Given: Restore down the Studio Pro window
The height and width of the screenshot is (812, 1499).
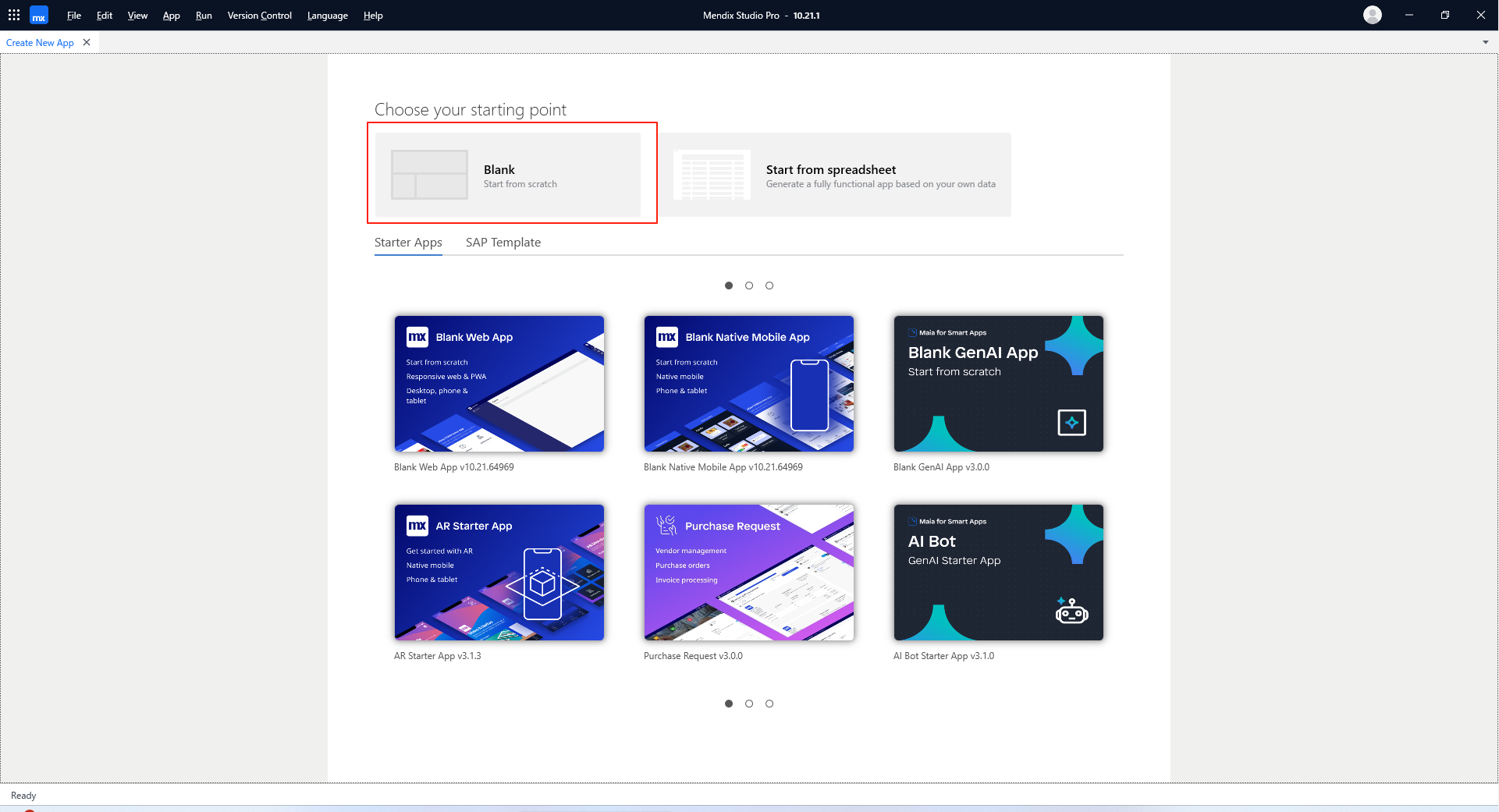Looking at the screenshot, I should [x=1445, y=15].
